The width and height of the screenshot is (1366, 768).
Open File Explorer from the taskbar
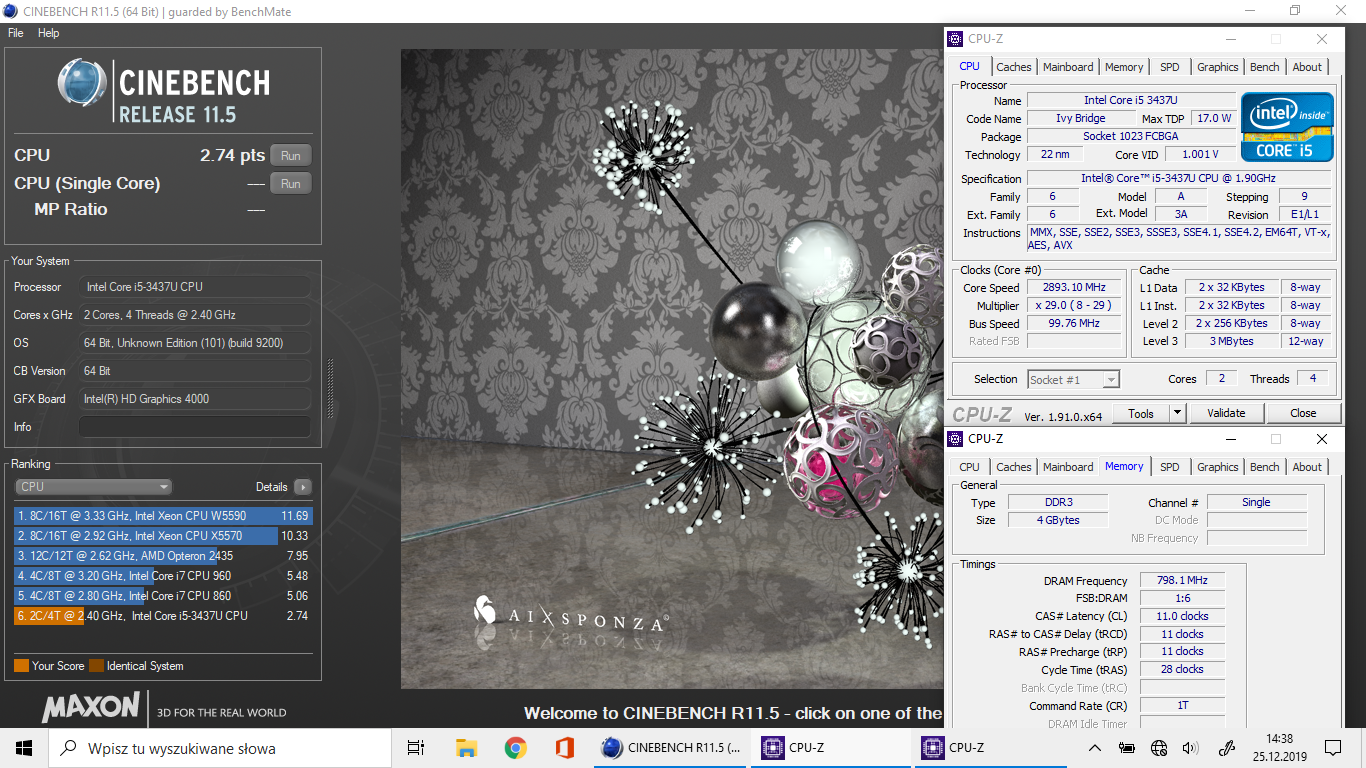tap(466, 747)
